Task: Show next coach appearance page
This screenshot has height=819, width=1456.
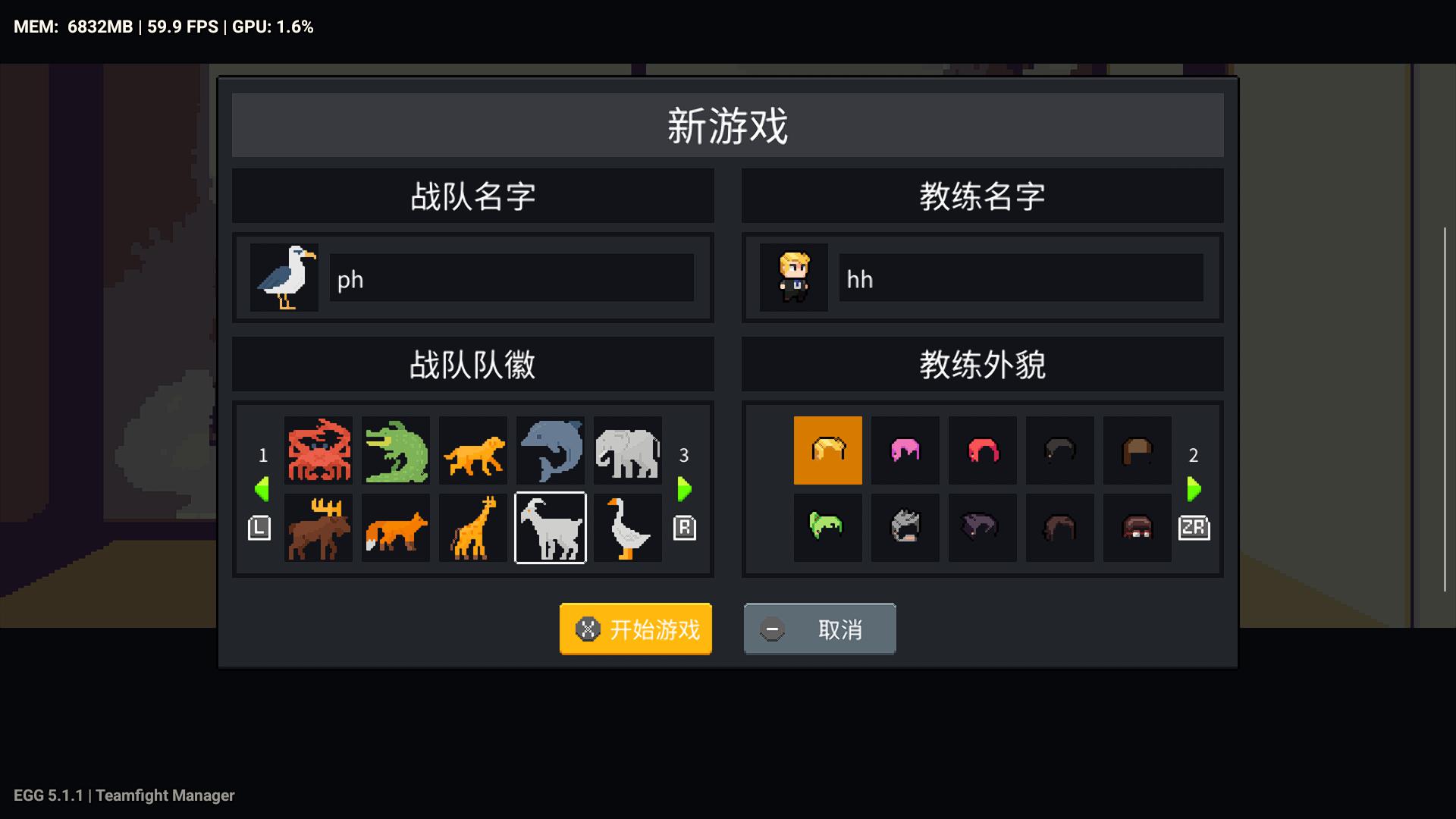Action: pyautogui.click(x=1194, y=489)
